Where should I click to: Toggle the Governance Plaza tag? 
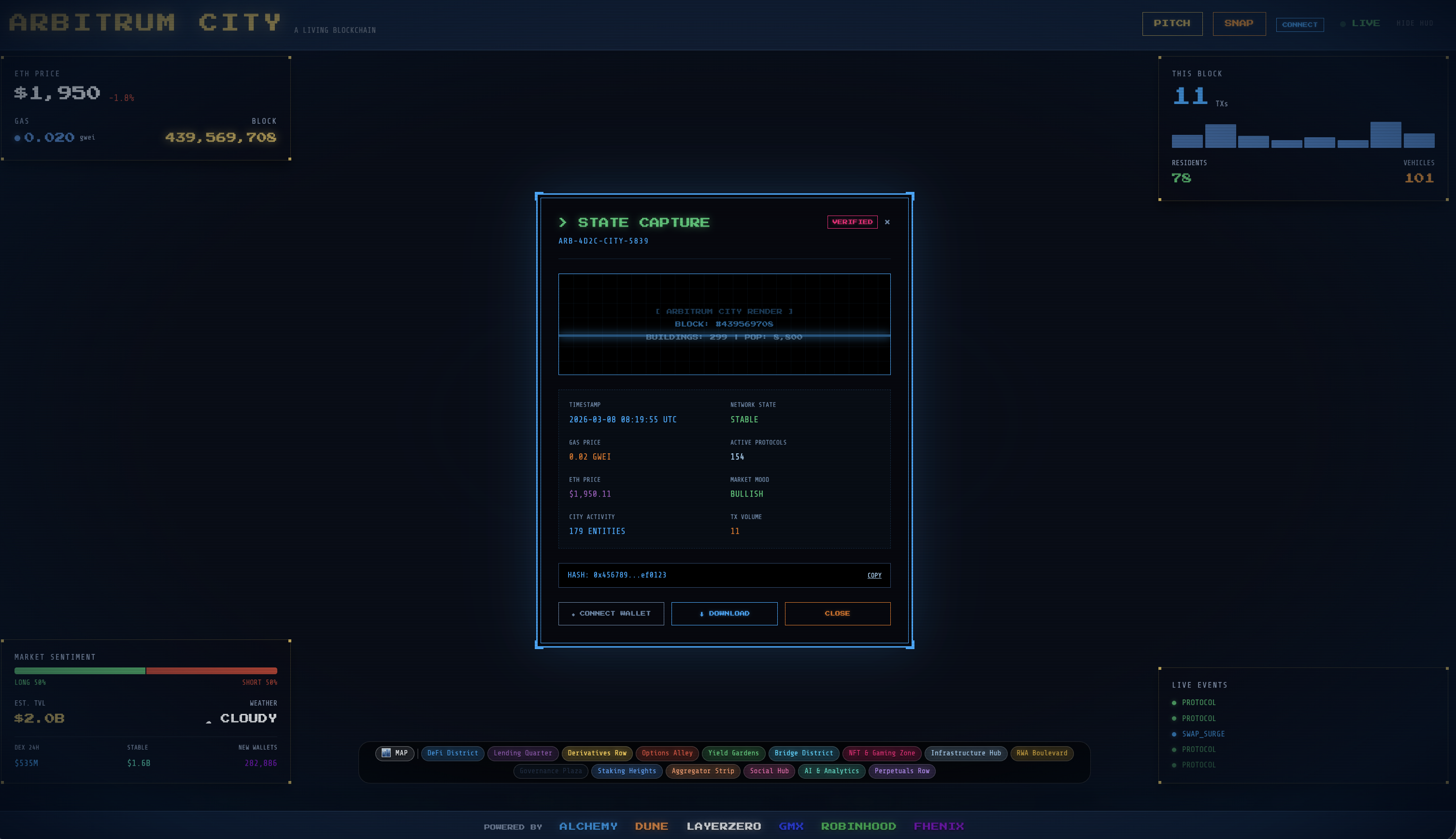pyautogui.click(x=550, y=771)
